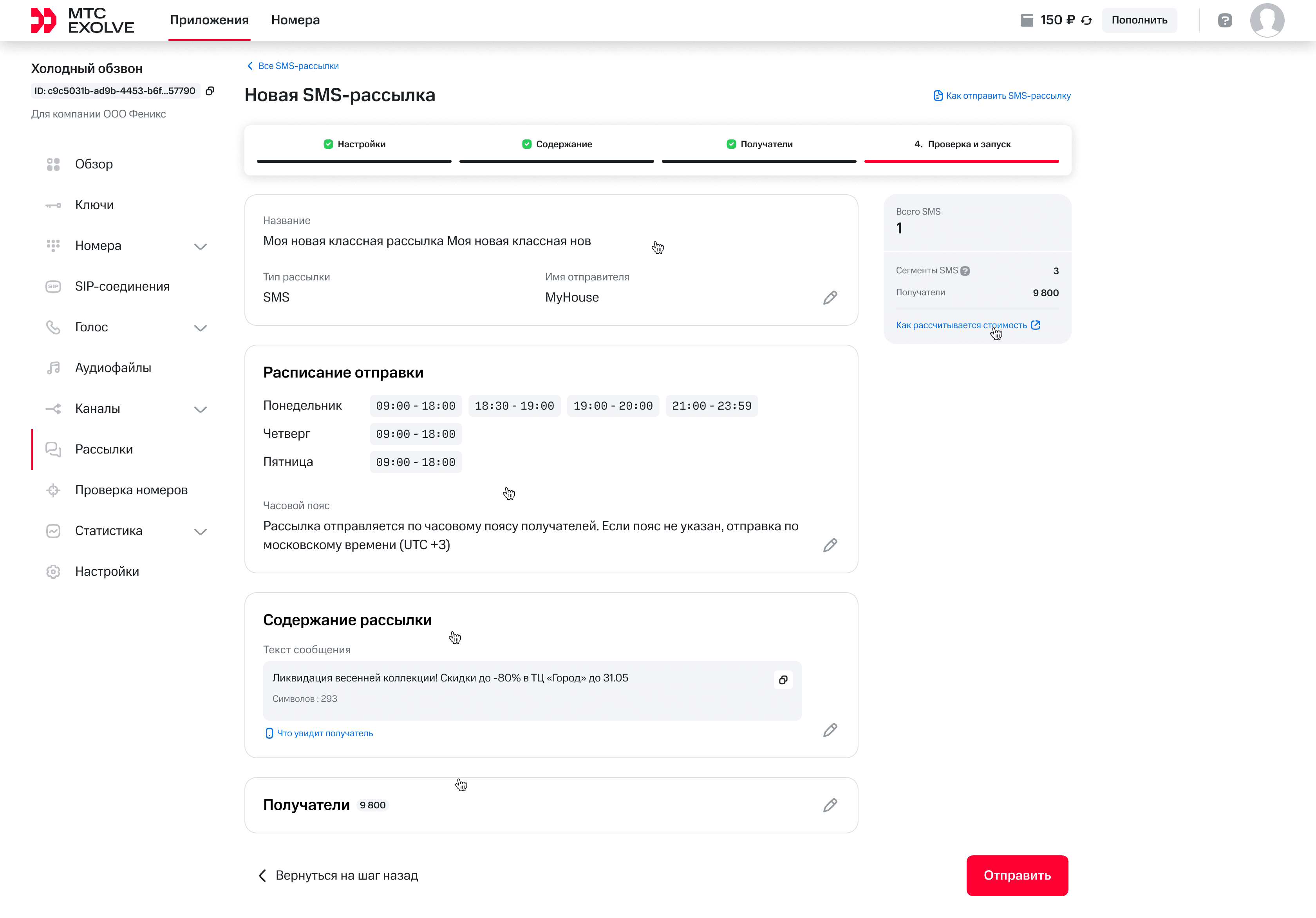Open Что увидит получатель preview link

point(319,734)
